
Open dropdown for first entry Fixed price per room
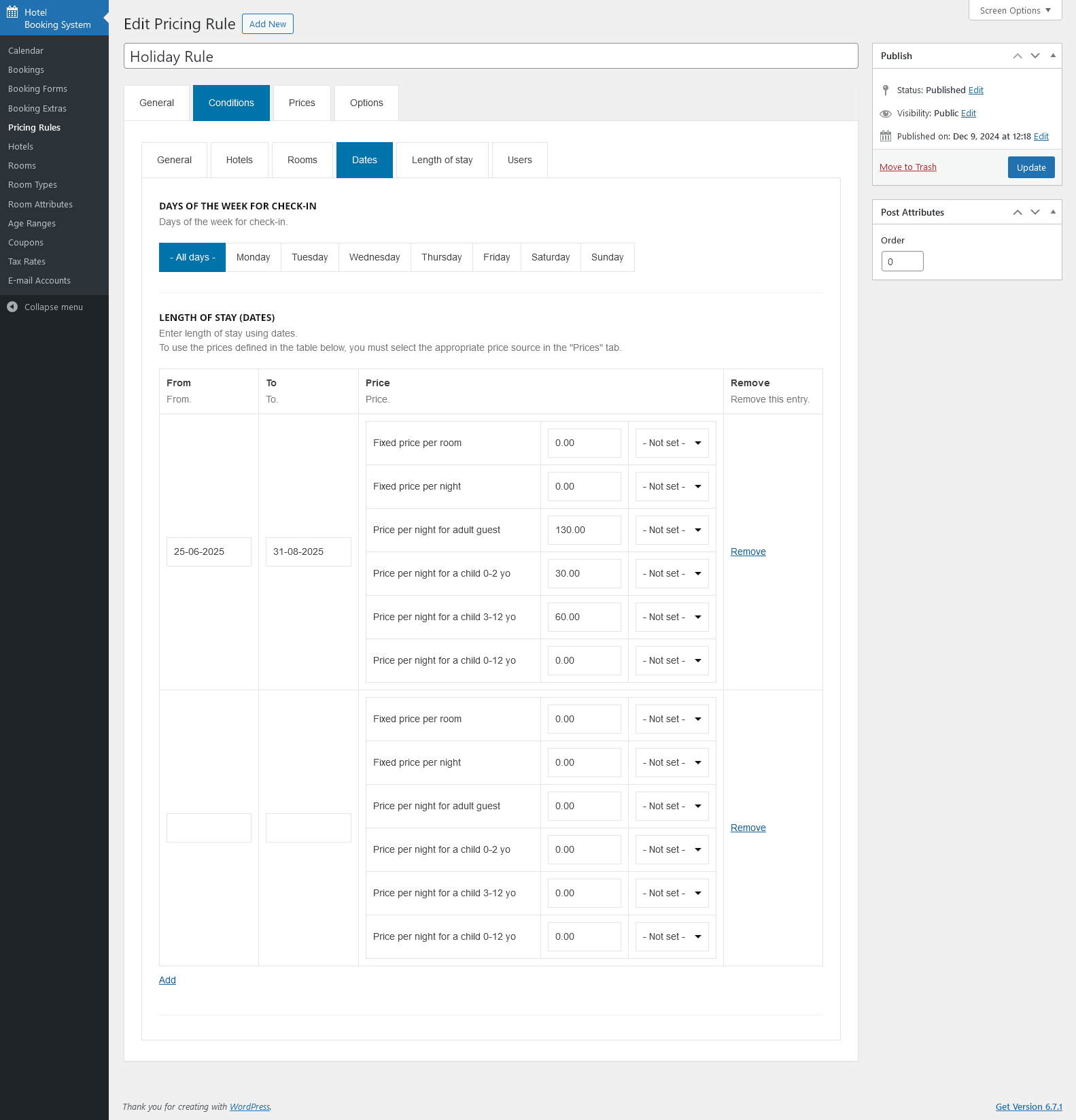click(672, 443)
